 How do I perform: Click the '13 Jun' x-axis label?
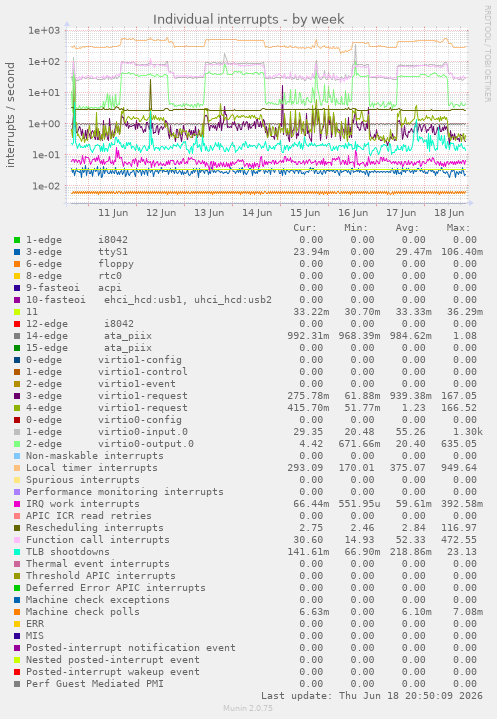(x=209, y=213)
